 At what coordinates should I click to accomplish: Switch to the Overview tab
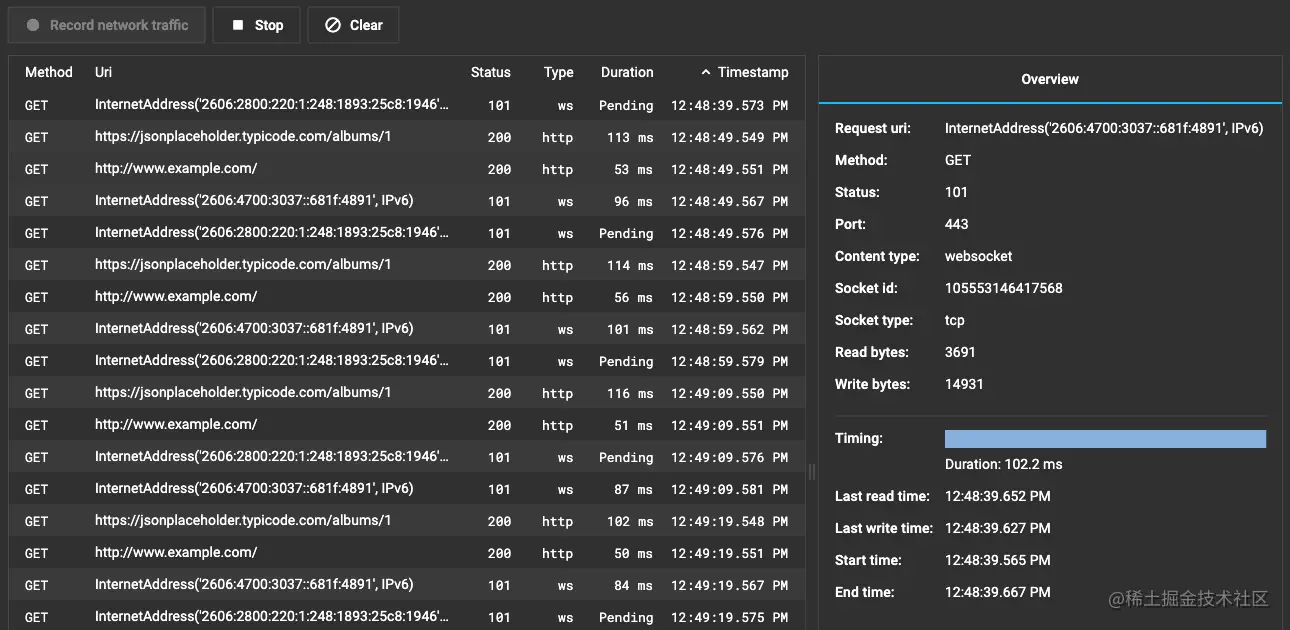tap(1050, 79)
